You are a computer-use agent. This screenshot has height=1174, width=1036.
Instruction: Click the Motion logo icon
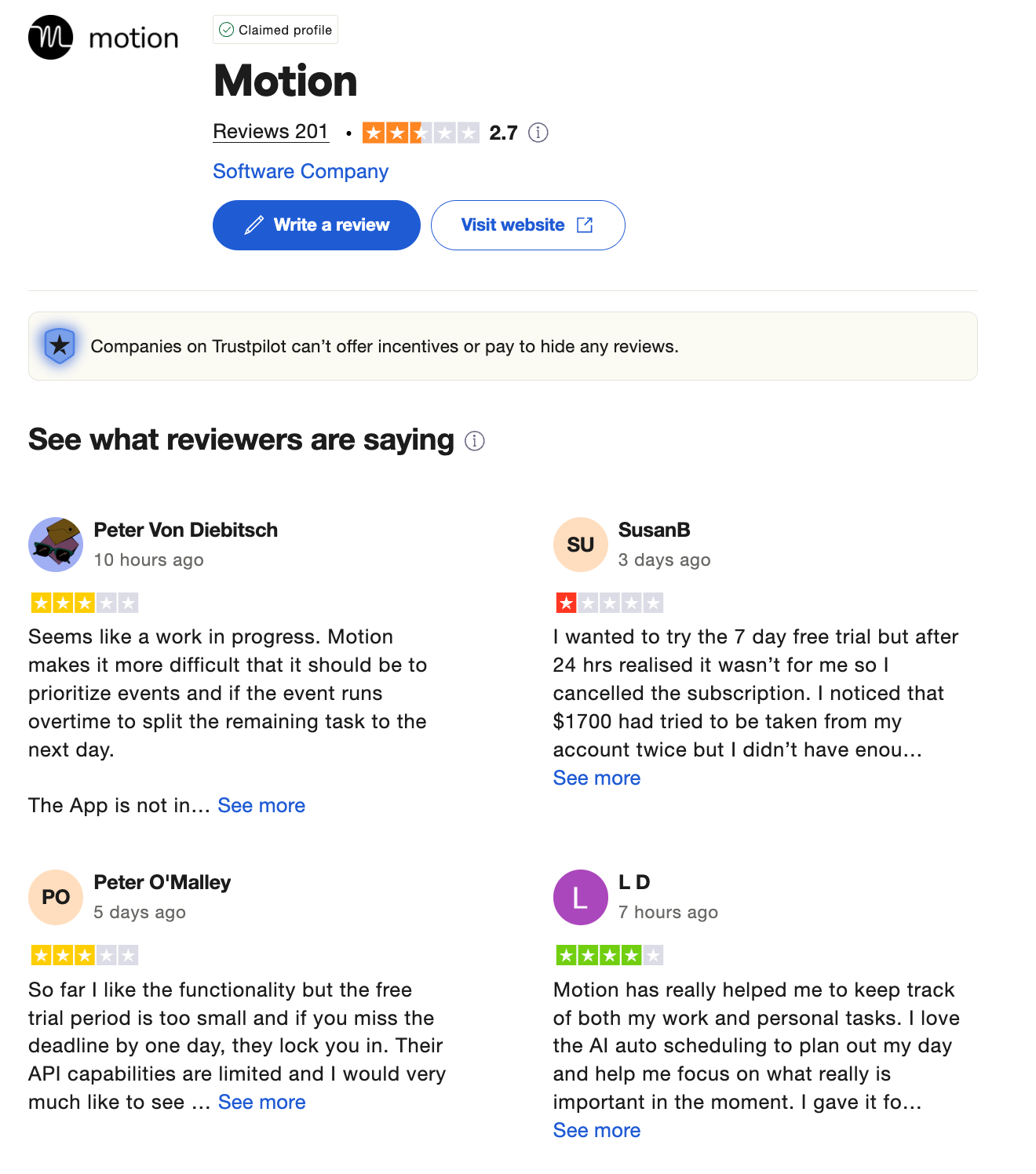51,37
